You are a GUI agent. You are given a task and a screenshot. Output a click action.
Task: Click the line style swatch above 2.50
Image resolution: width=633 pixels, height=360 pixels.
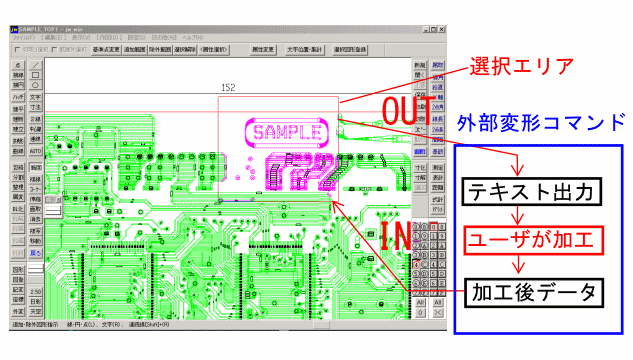click(x=36, y=268)
